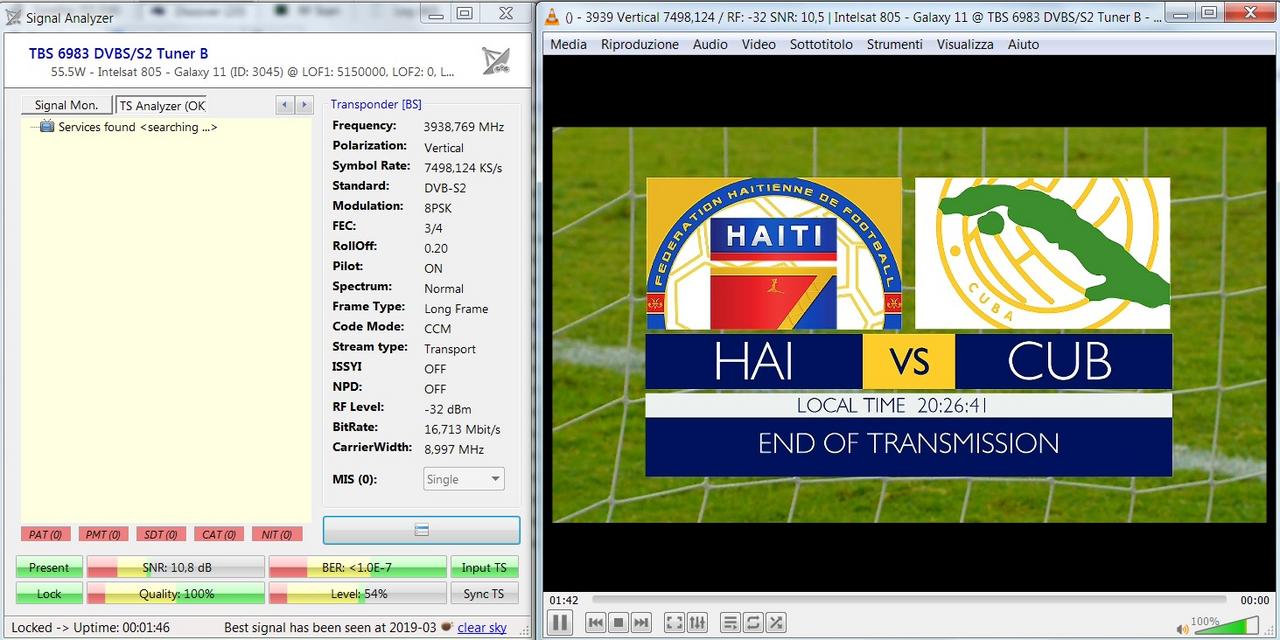
Task: Adjust the VLC volume slider
Action: (1227, 626)
